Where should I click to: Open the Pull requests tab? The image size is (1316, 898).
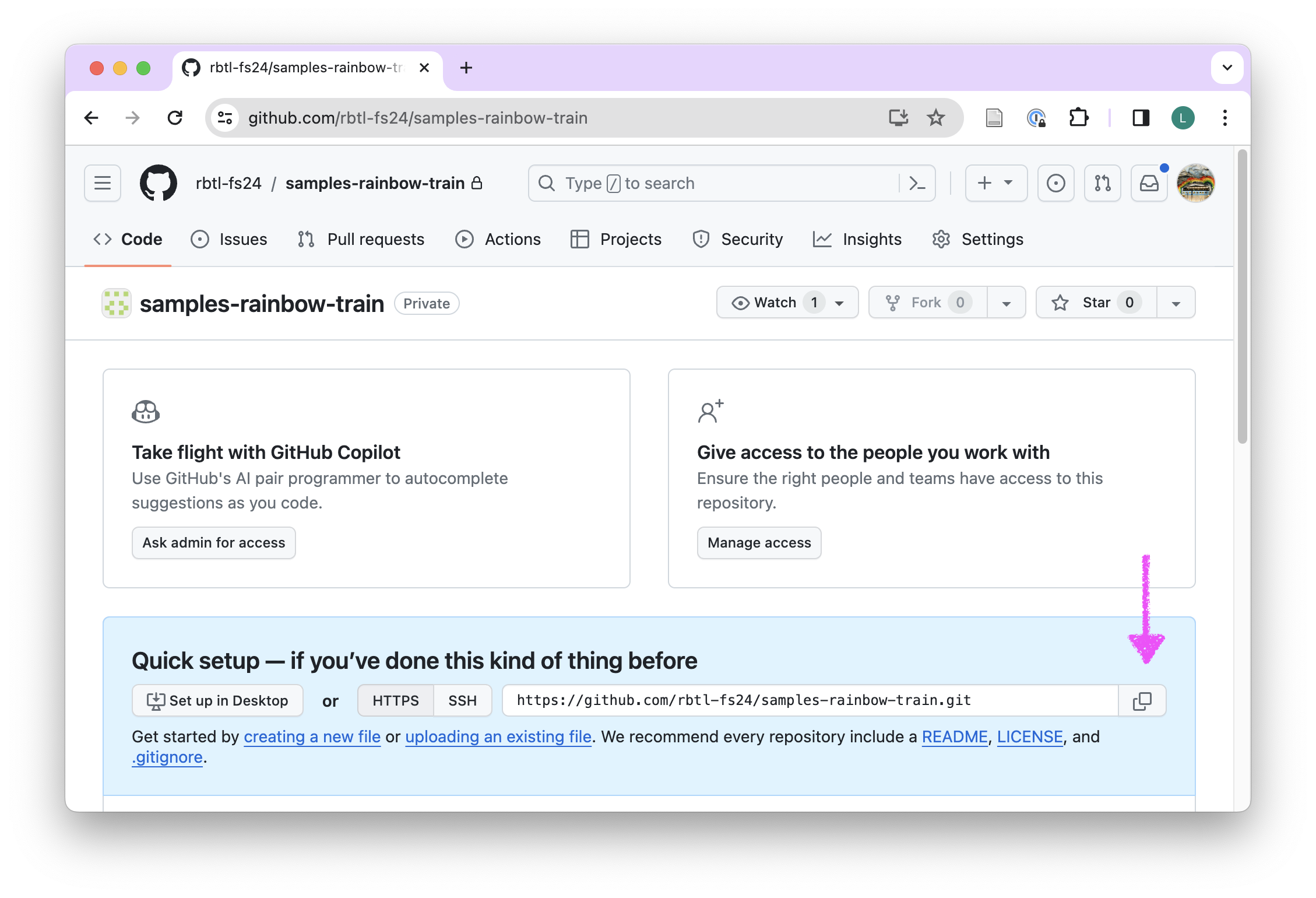click(361, 239)
